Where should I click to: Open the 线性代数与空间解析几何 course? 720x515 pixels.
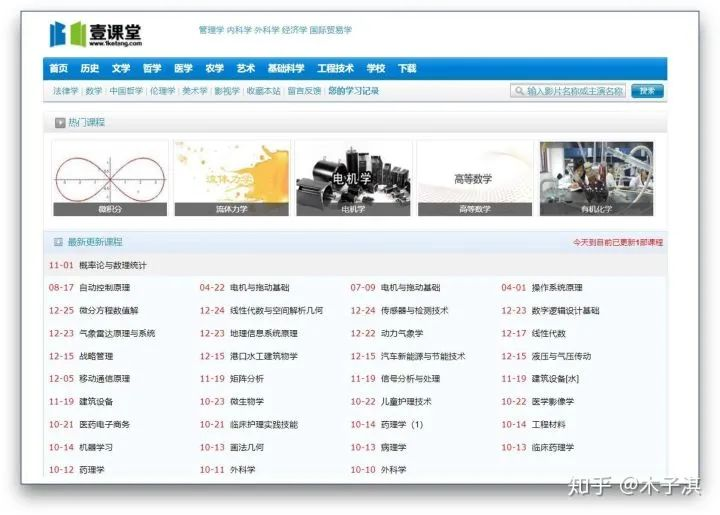(x=276, y=311)
